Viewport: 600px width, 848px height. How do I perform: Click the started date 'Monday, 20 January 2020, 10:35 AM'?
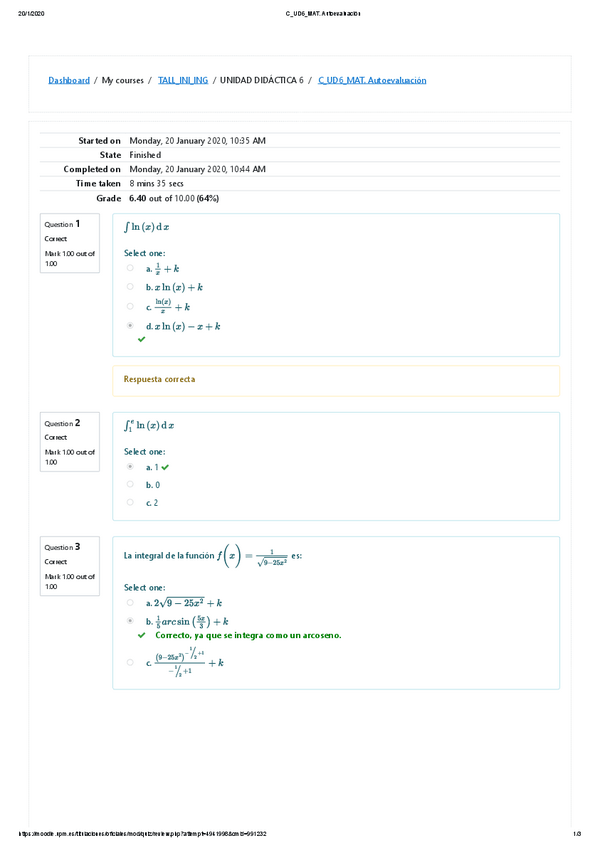[197, 141]
